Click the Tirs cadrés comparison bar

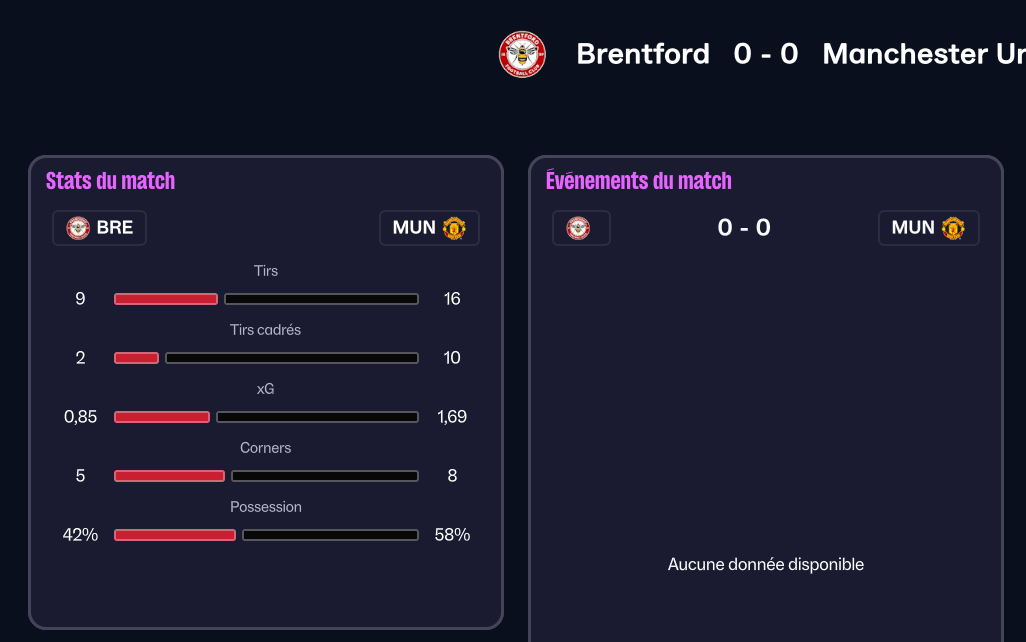pos(266,358)
